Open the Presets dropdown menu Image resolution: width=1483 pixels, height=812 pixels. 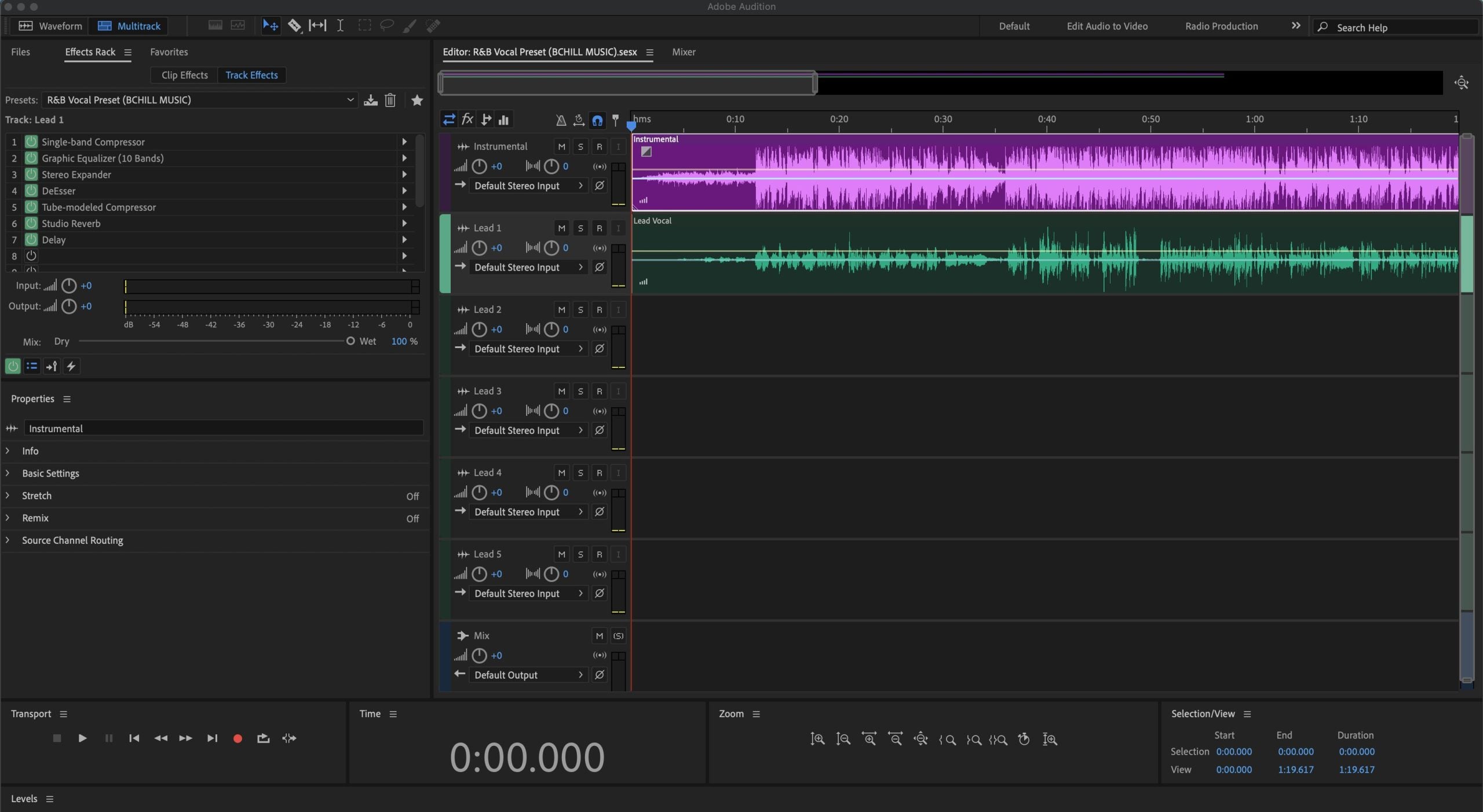pos(350,100)
